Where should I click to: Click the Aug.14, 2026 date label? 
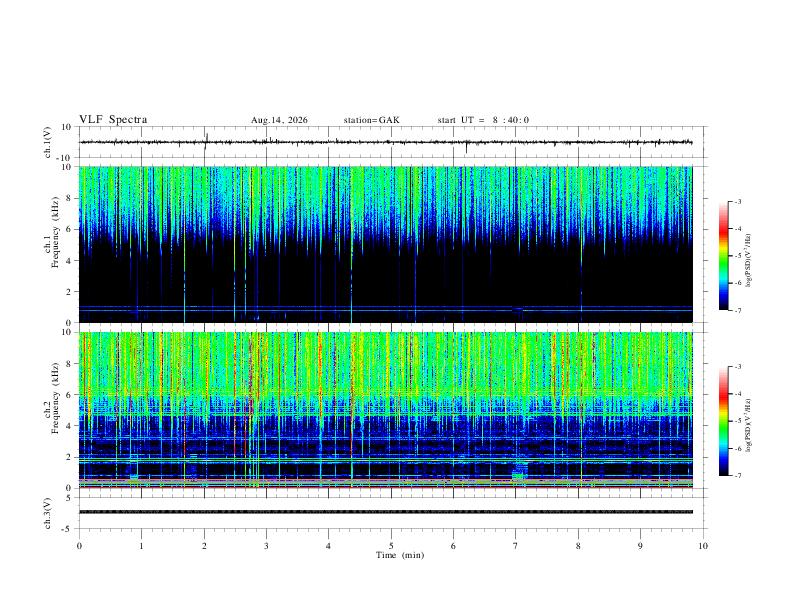point(279,120)
